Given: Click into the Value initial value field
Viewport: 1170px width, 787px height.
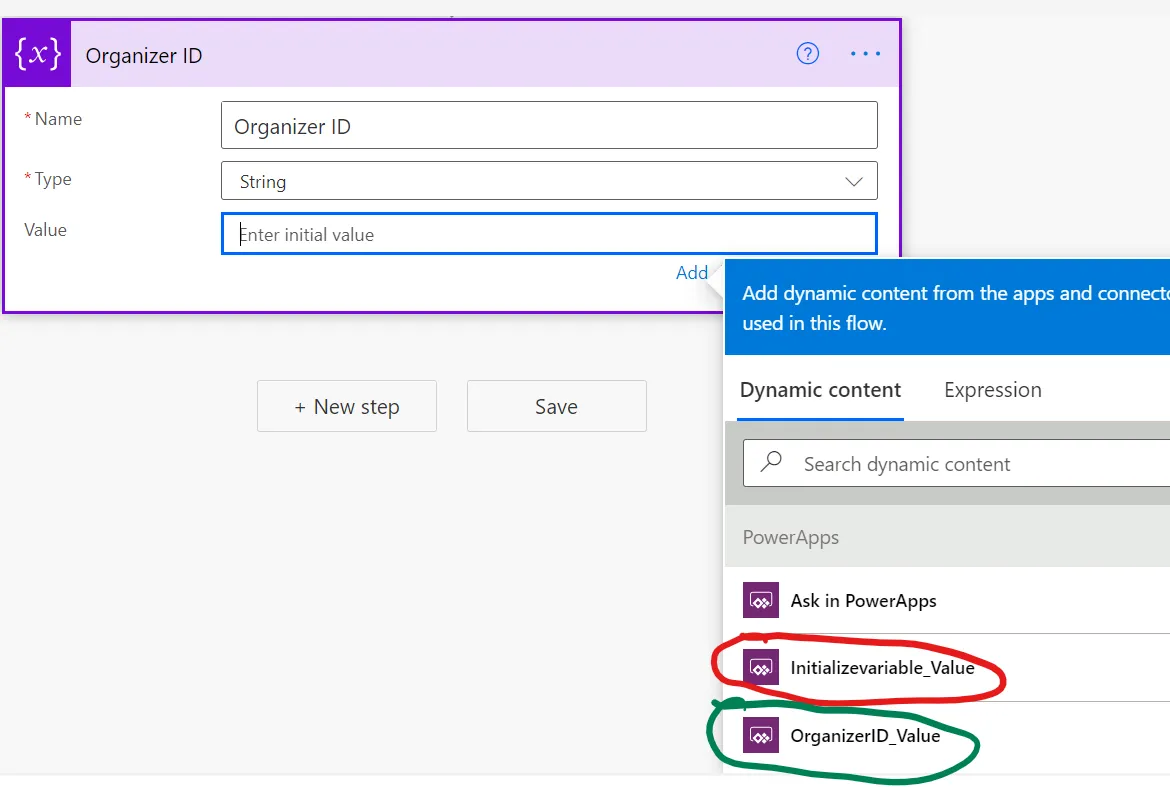Looking at the screenshot, I should point(548,235).
